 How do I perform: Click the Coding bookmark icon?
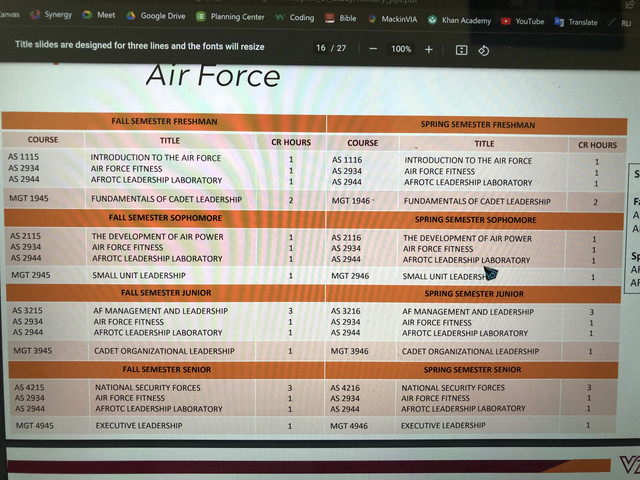coord(280,18)
